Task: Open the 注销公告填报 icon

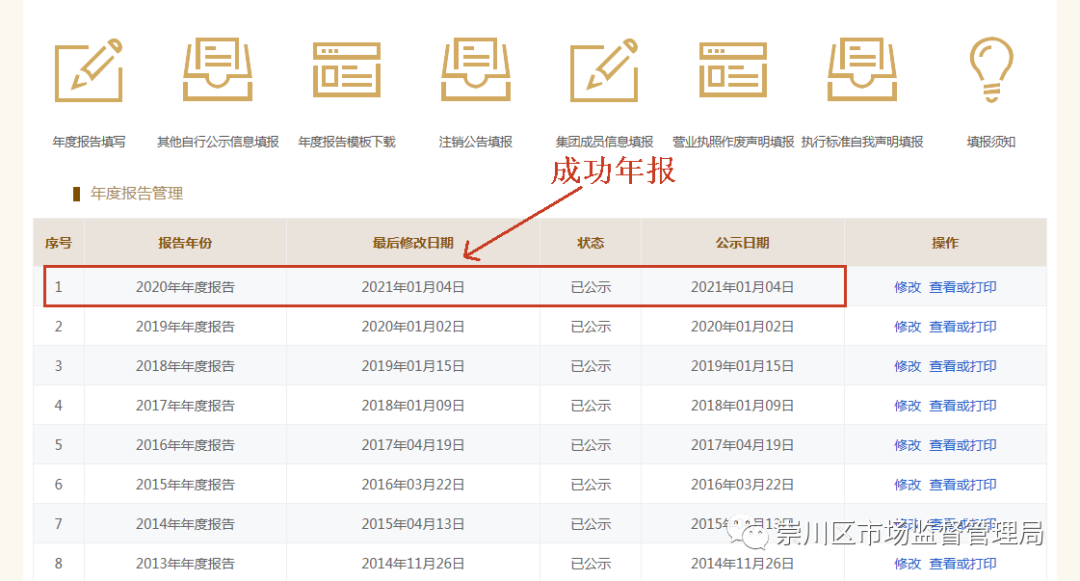Action: coord(476,70)
